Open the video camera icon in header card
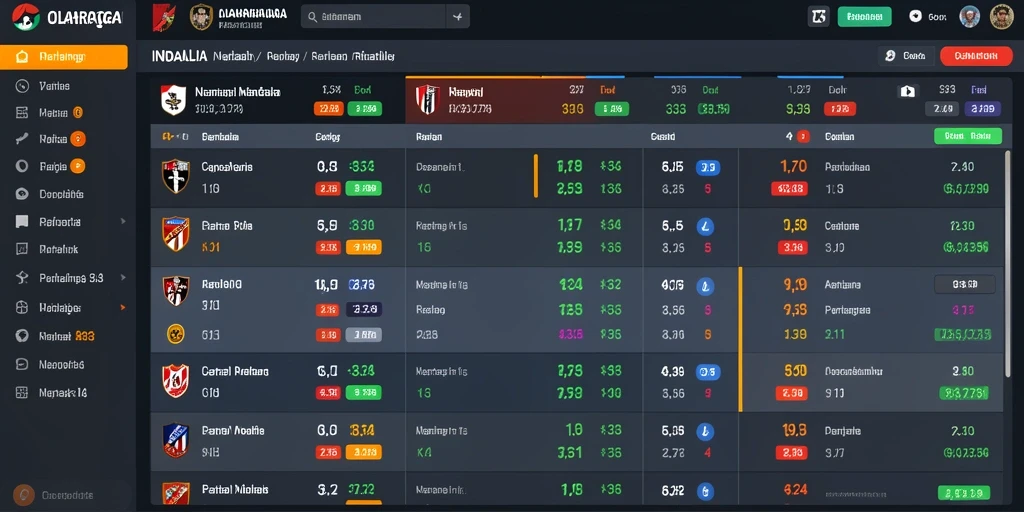 click(x=908, y=91)
